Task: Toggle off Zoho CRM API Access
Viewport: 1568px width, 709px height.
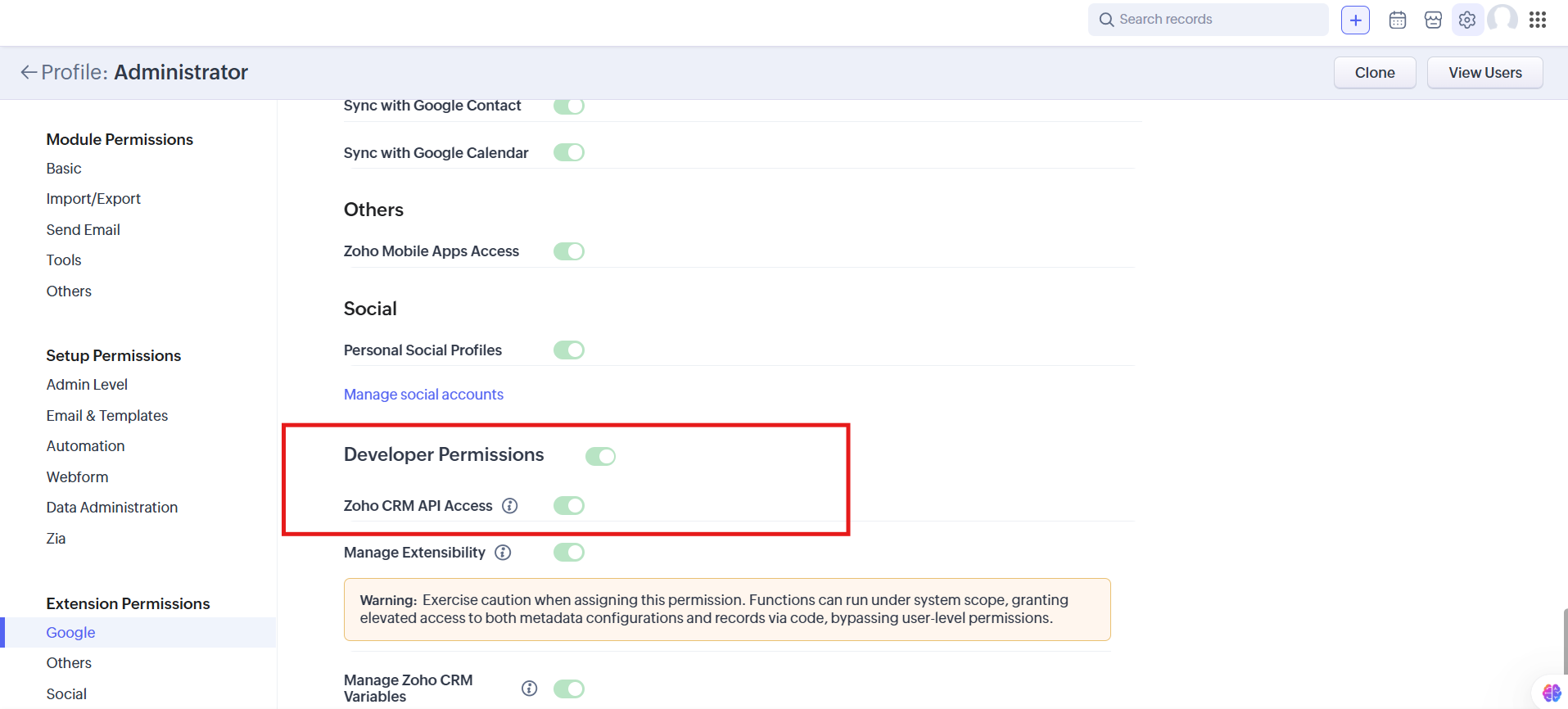Action: (568, 505)
